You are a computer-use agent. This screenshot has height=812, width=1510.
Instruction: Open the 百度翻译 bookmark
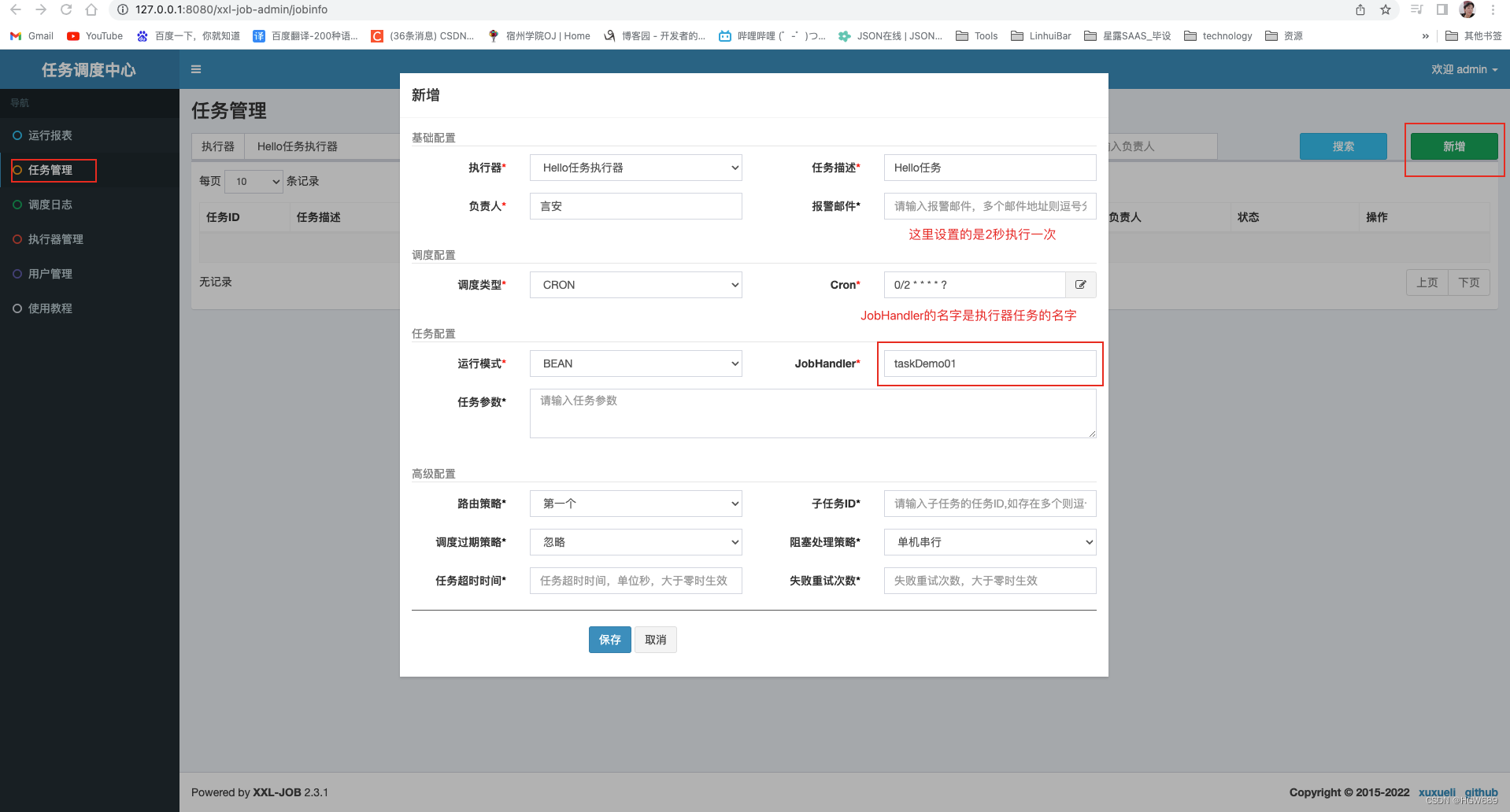(x=305, y=36)
